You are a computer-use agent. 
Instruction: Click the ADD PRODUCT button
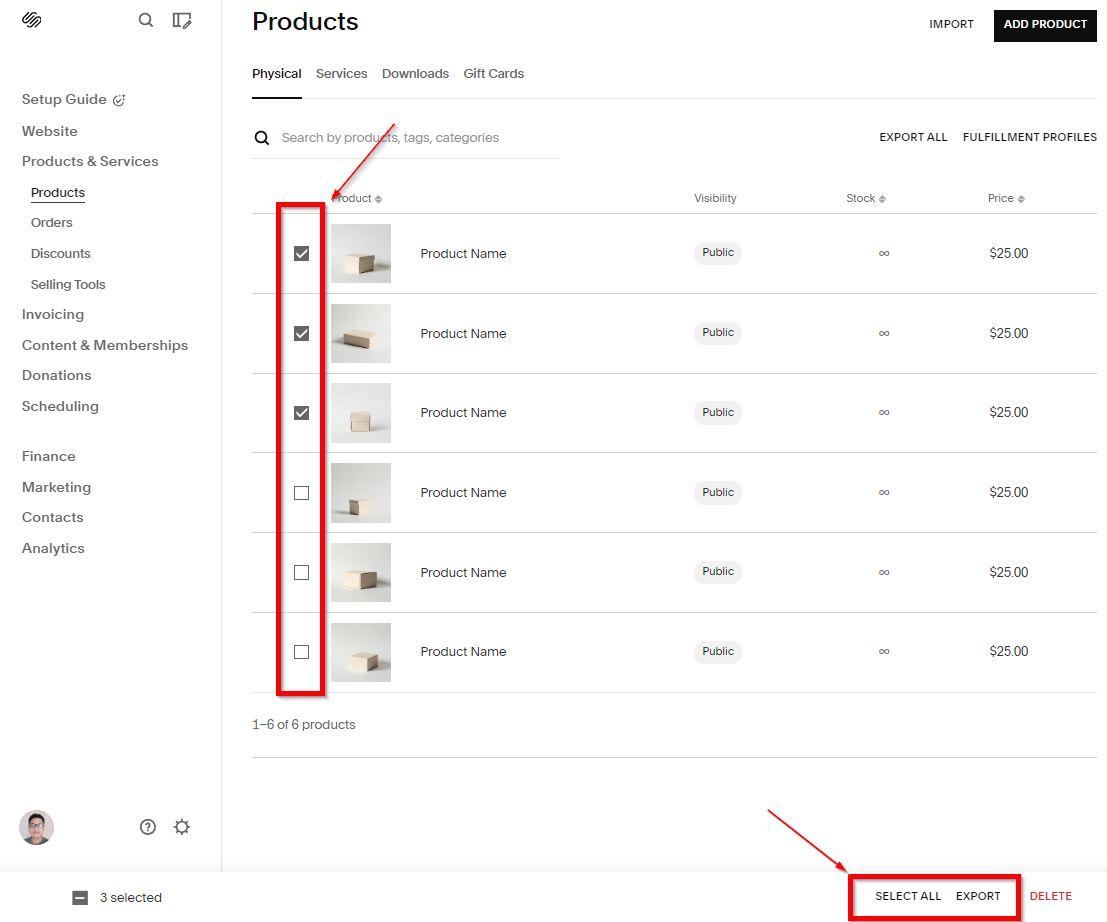click(x=1045, y=25)
